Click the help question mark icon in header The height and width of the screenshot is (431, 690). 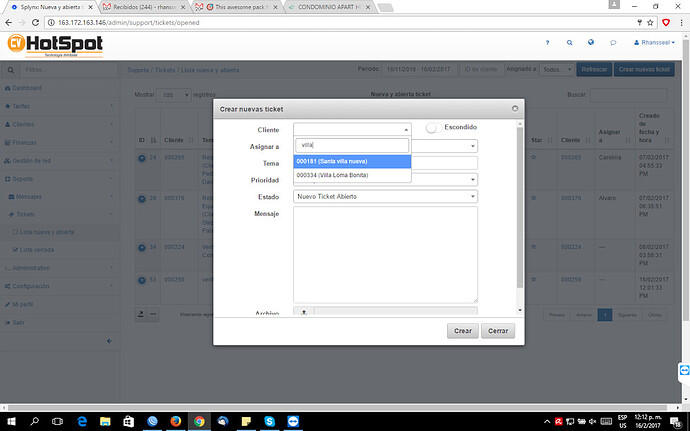[547, 43]
